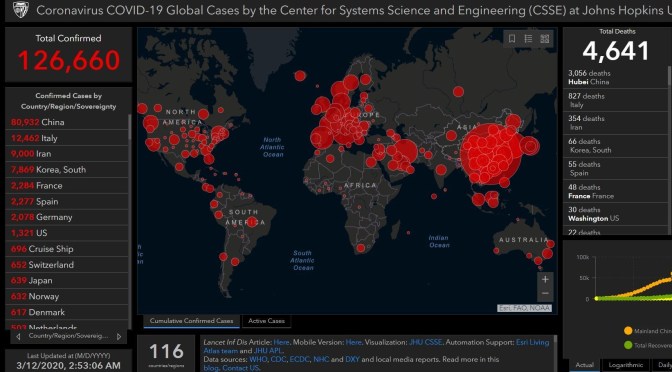
Task: Go to previous country list view arrow
Action: pyautogui.click(x=18, y=337)
